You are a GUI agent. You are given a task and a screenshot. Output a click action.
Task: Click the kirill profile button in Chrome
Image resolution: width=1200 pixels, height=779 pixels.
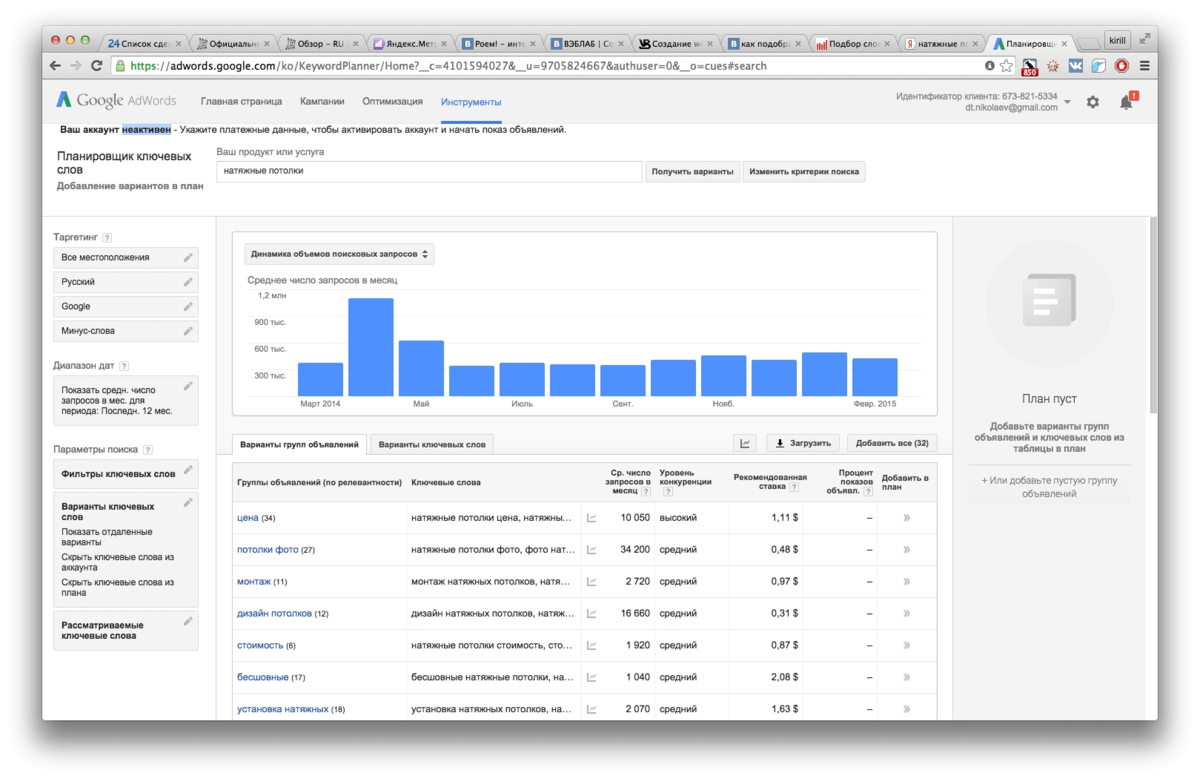pyautogui.click(x=1117, y=41)
